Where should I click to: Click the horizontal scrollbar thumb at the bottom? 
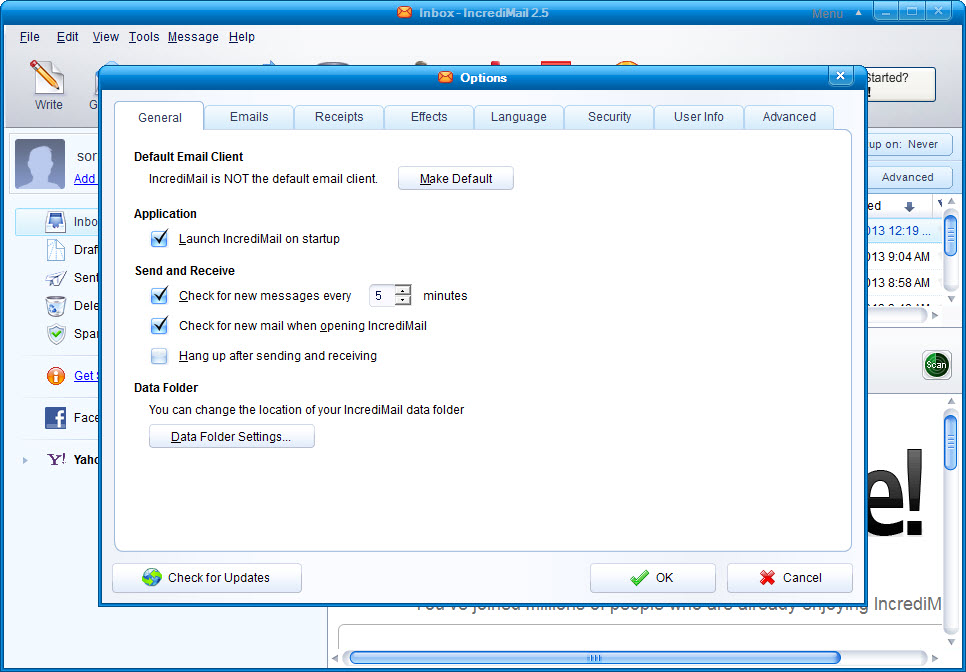(x=595, y=658)
